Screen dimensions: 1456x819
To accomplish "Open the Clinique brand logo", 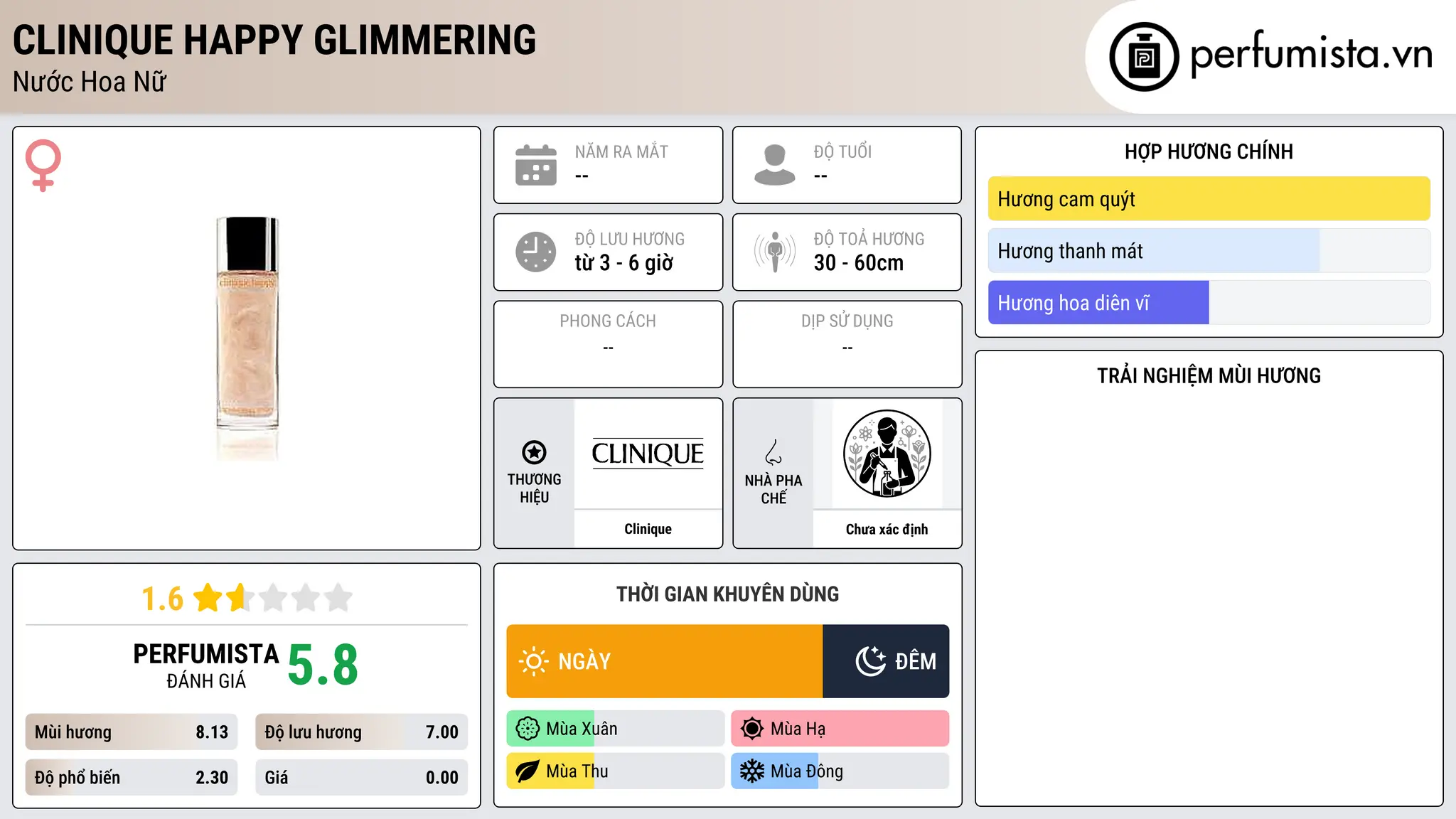I will (x=648, y=454).
